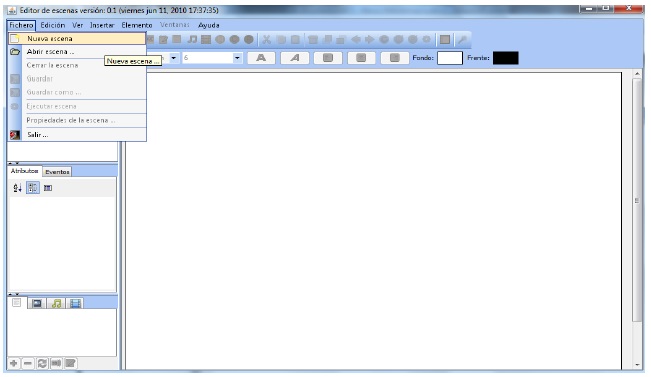Screen dimensions: 651x377
Task: Switch to the Eventos tab
Action: (x=57, y=172)
